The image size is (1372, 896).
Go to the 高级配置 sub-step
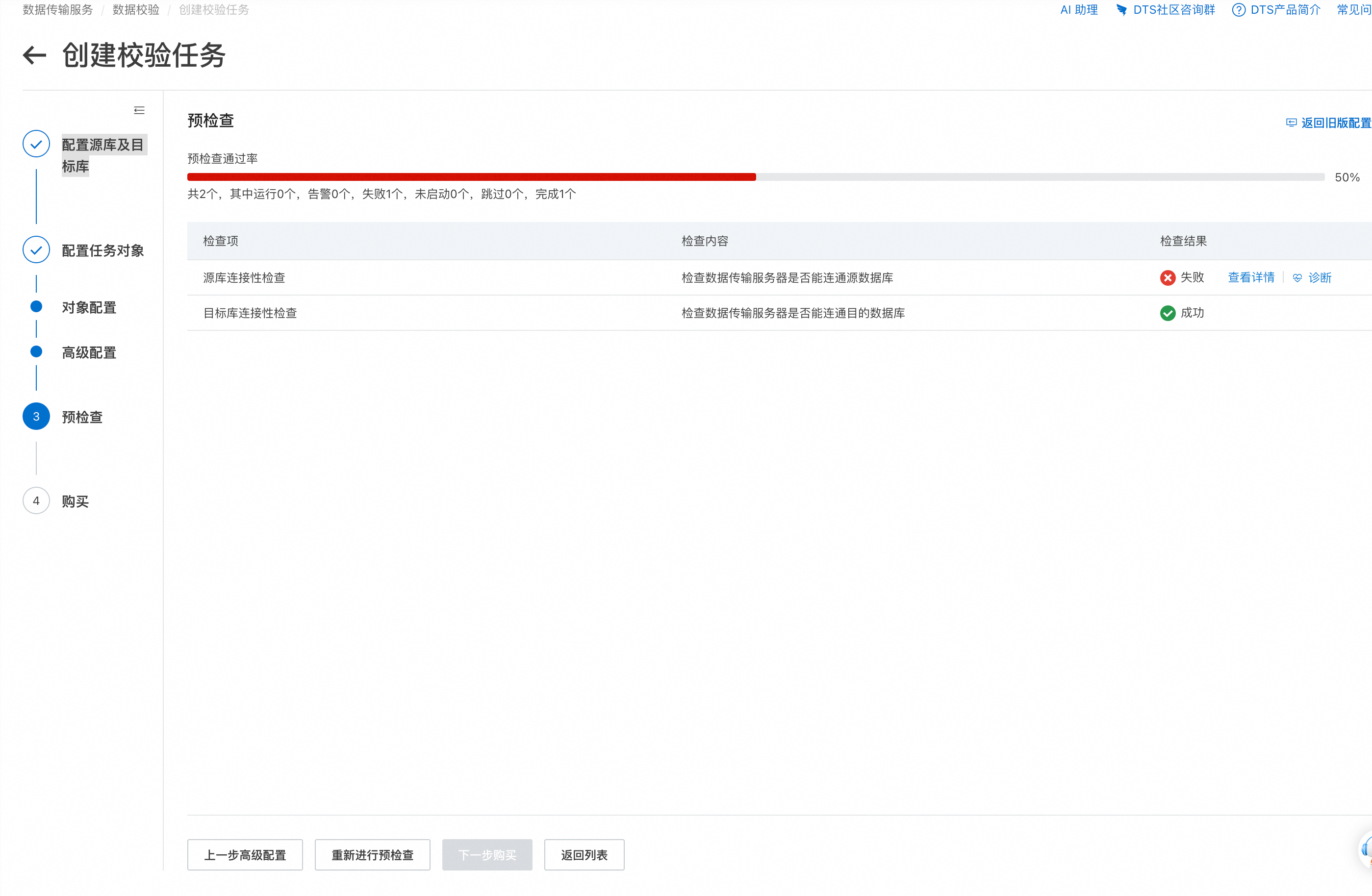coord(89,352)
